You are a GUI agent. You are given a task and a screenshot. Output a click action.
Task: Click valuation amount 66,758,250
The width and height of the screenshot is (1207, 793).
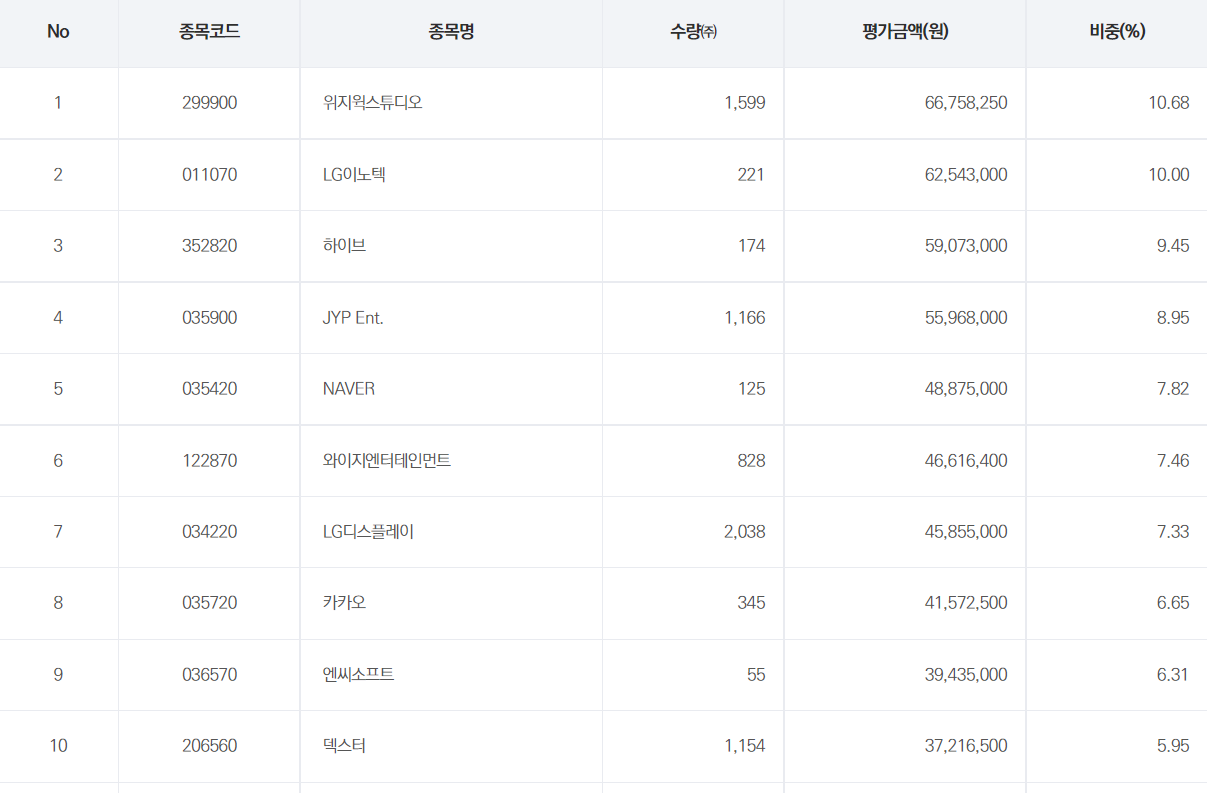tap(966, 103)
